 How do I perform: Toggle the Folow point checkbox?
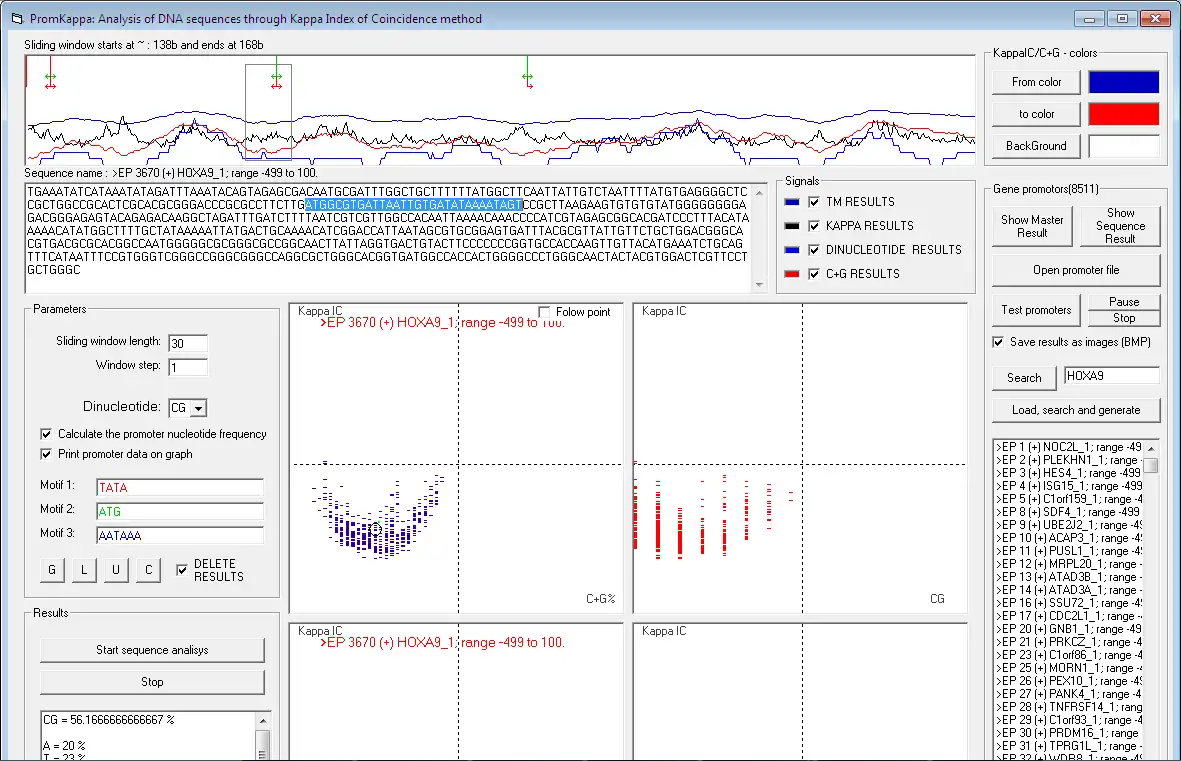545,312
